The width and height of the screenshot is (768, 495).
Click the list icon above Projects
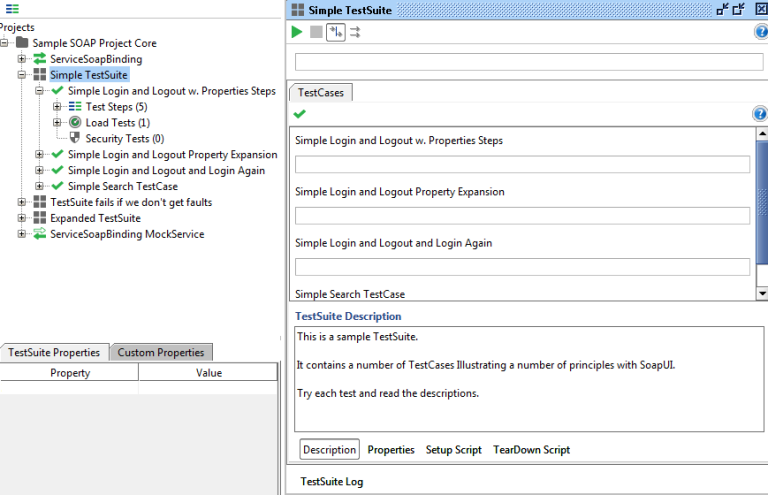pos(12,9)
